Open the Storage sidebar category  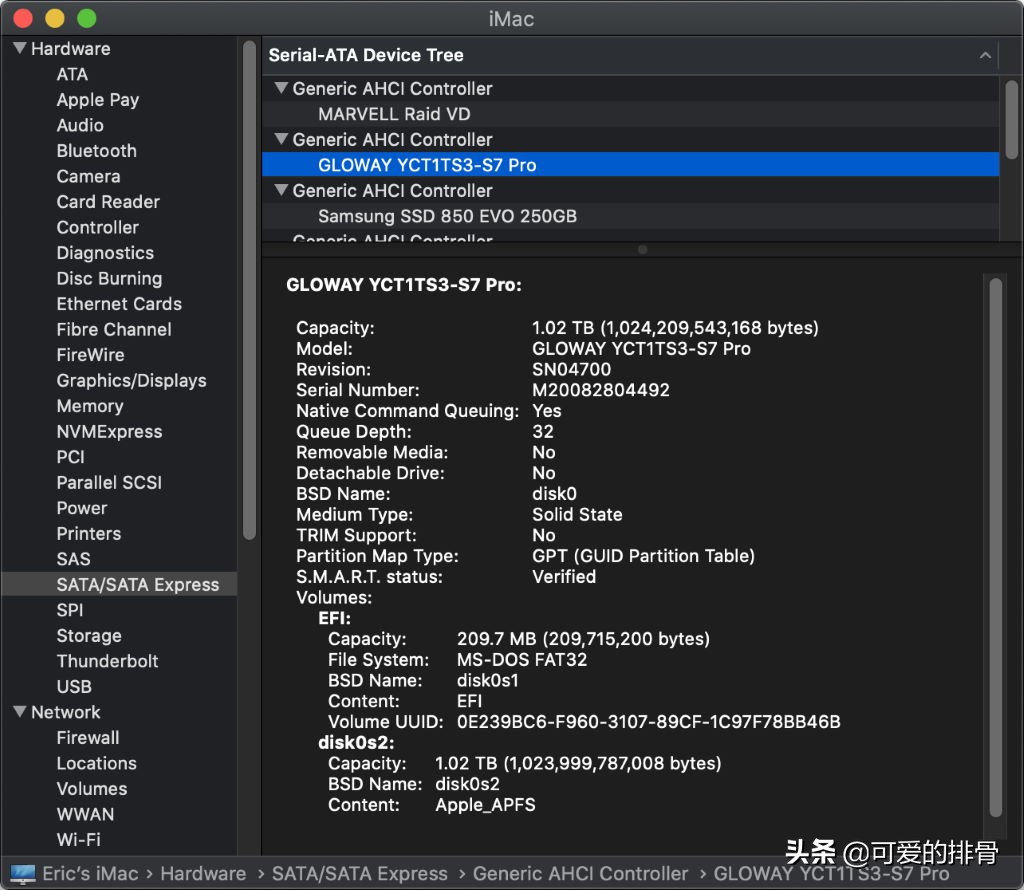(x=89, y=636)
